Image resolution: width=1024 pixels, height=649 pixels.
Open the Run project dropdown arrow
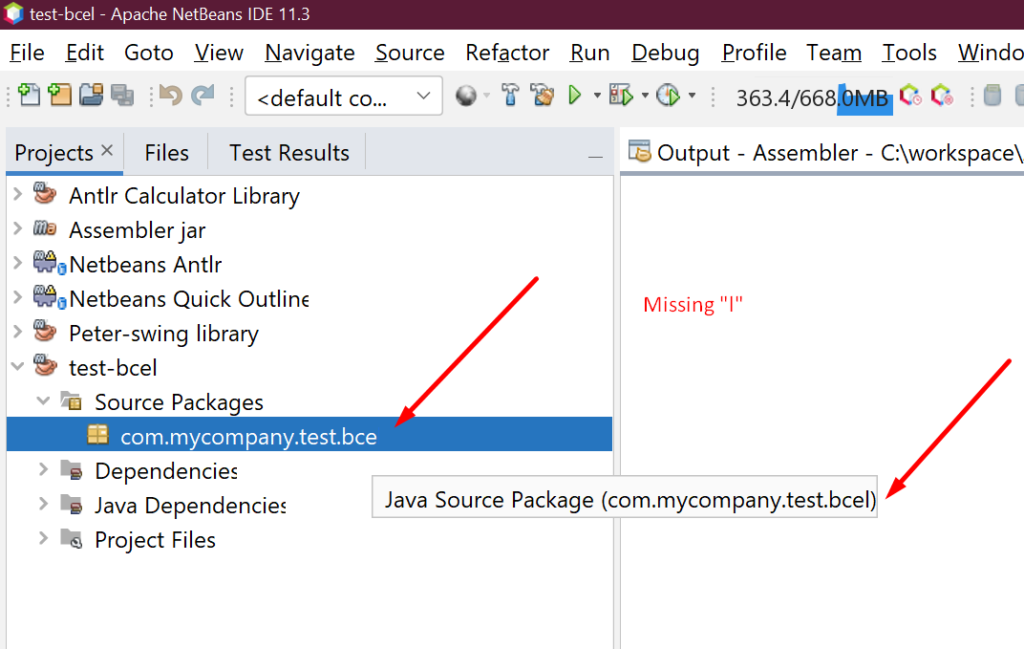pos(597,96)
